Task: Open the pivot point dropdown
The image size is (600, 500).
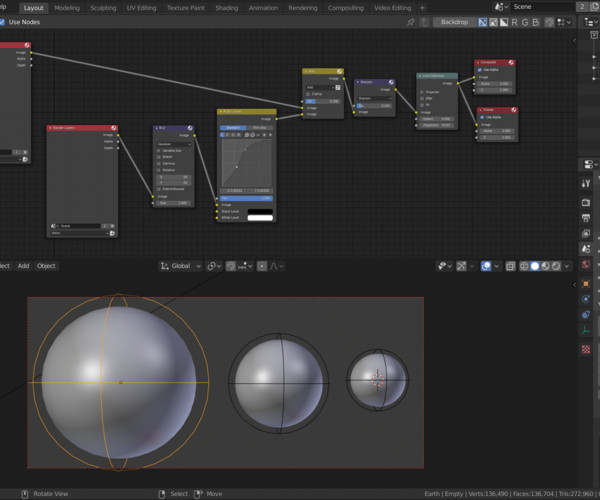Action: tap(214, 266)
